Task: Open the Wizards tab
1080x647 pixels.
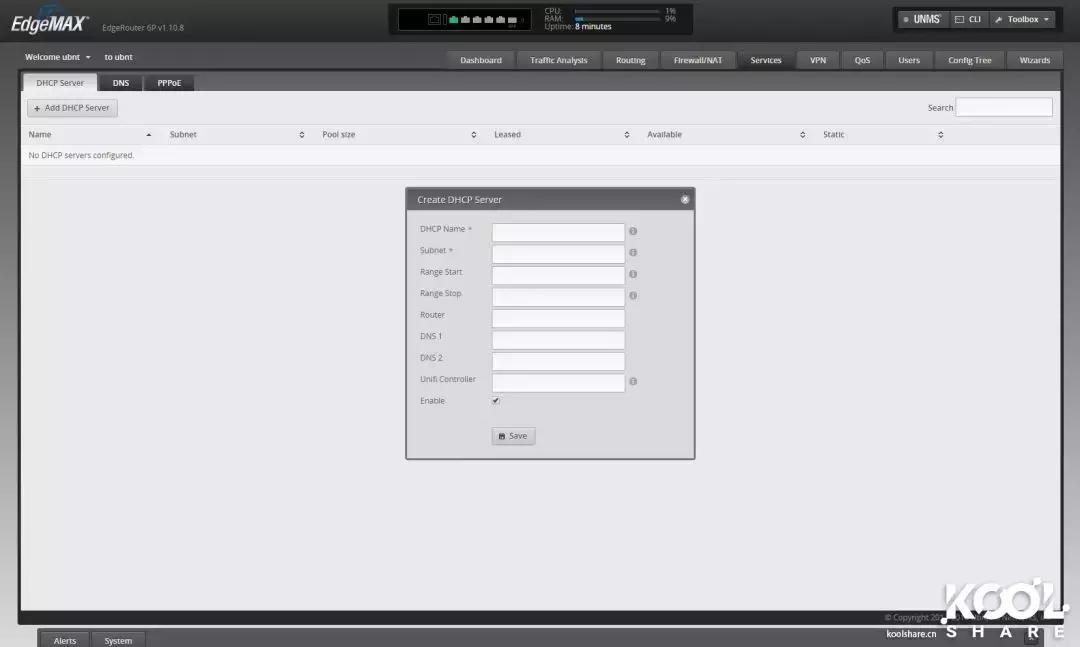Action: point(1035,60)
